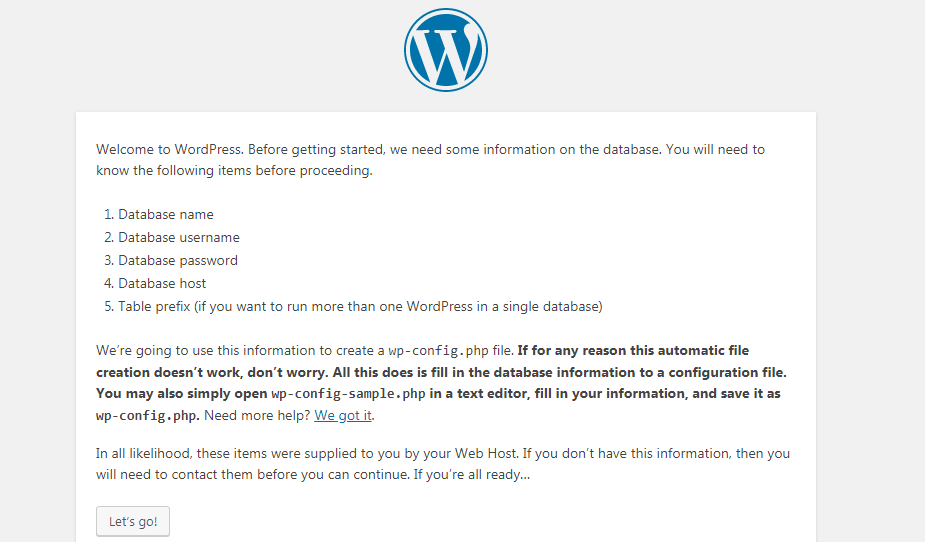Select the "Database host" list item
Screen dimensions: 925x542
(161, 283)
